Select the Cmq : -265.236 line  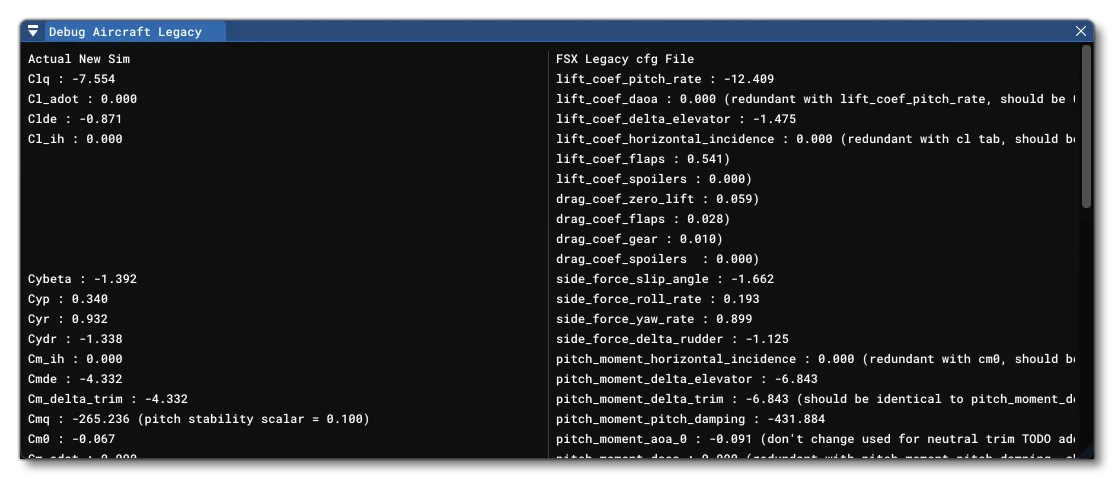pos(199,419)
